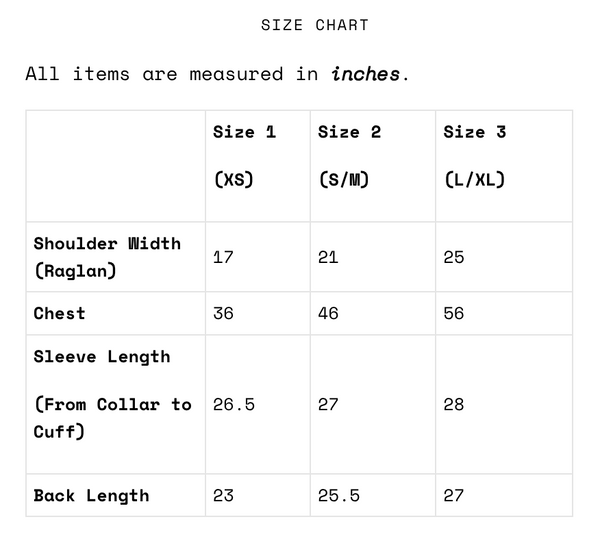Click sleeve length value 26.5

coord(234,404)
